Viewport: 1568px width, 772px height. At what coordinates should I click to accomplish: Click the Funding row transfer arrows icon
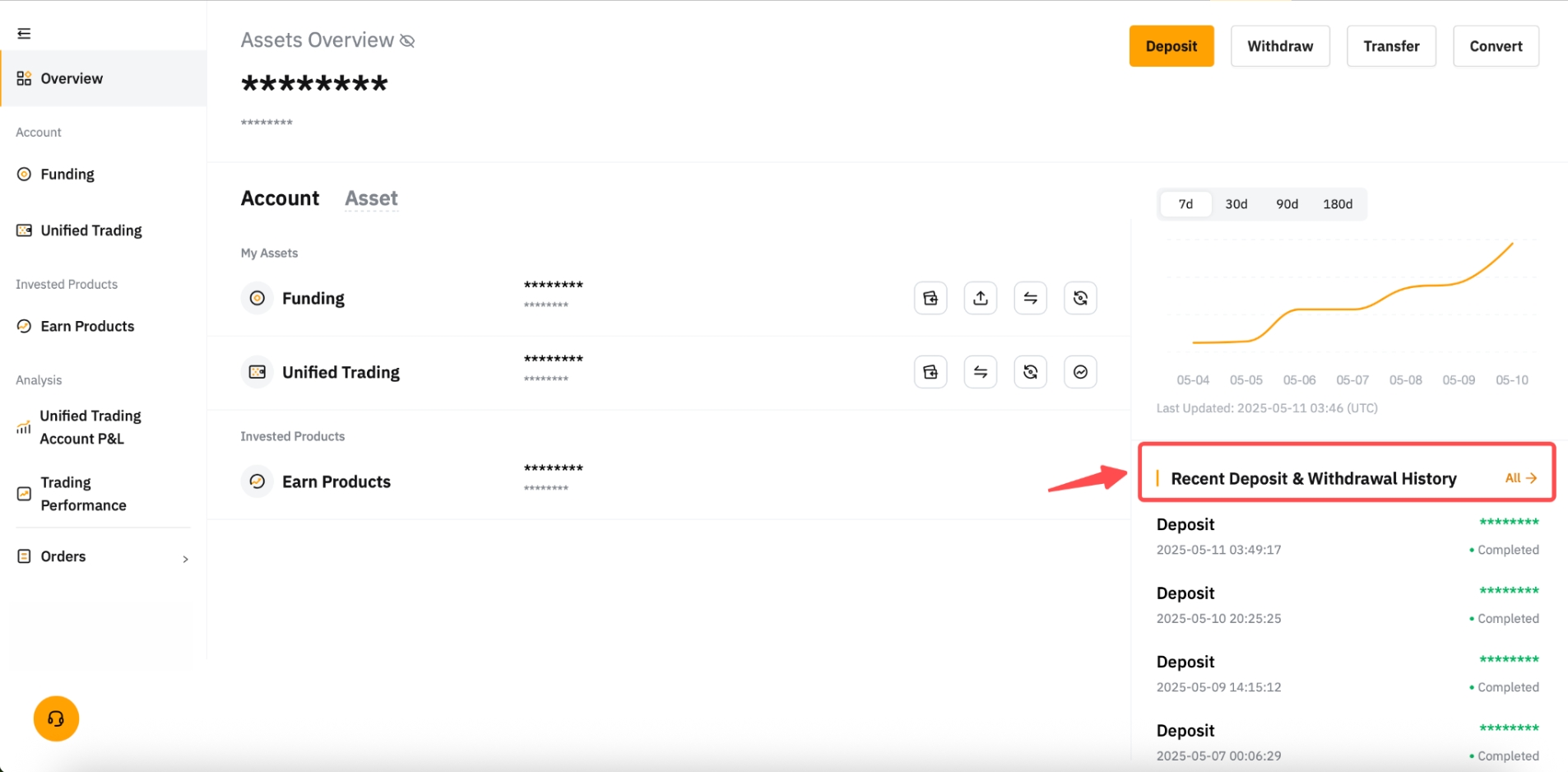1030,298
